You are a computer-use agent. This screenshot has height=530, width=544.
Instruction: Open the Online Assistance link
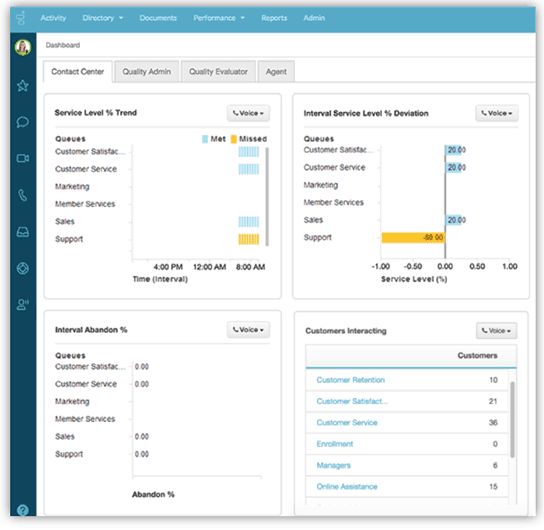(347, 487)
